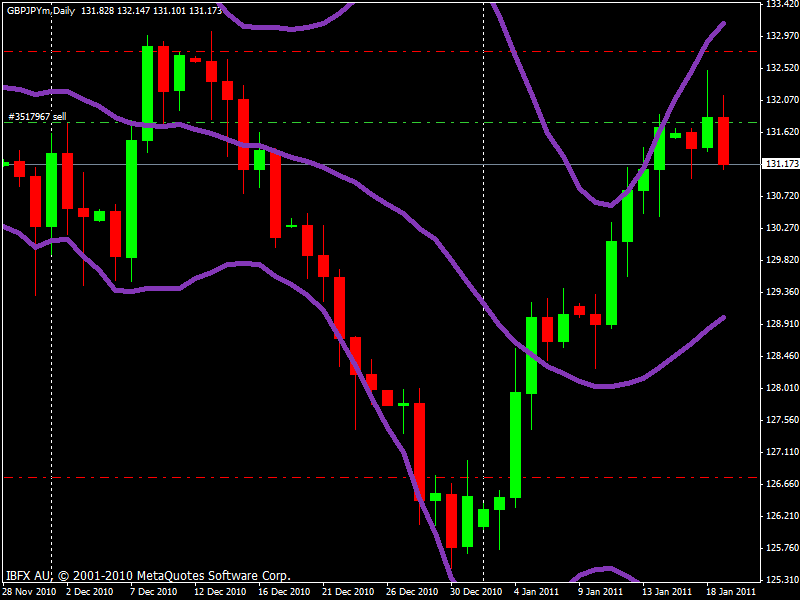Click the 132.970 price axis label
This screenshot has width=800, height=600.
tap(783, 36)
